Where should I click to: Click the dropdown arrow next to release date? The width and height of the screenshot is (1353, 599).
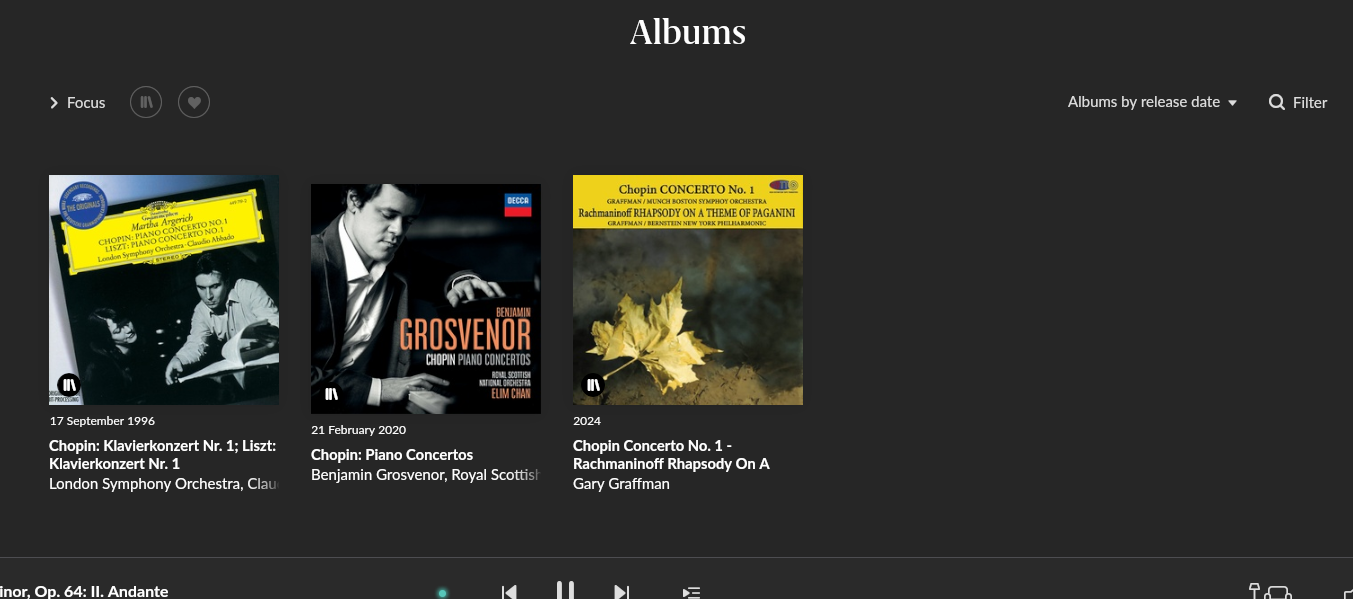pos(1232,103)
